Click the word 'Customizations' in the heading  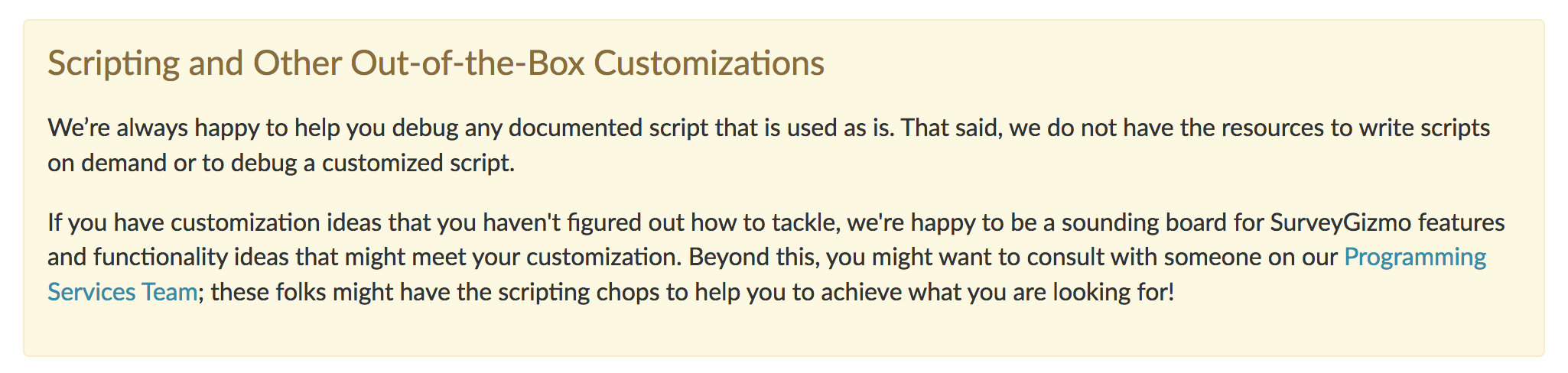(x=708, y=63)
